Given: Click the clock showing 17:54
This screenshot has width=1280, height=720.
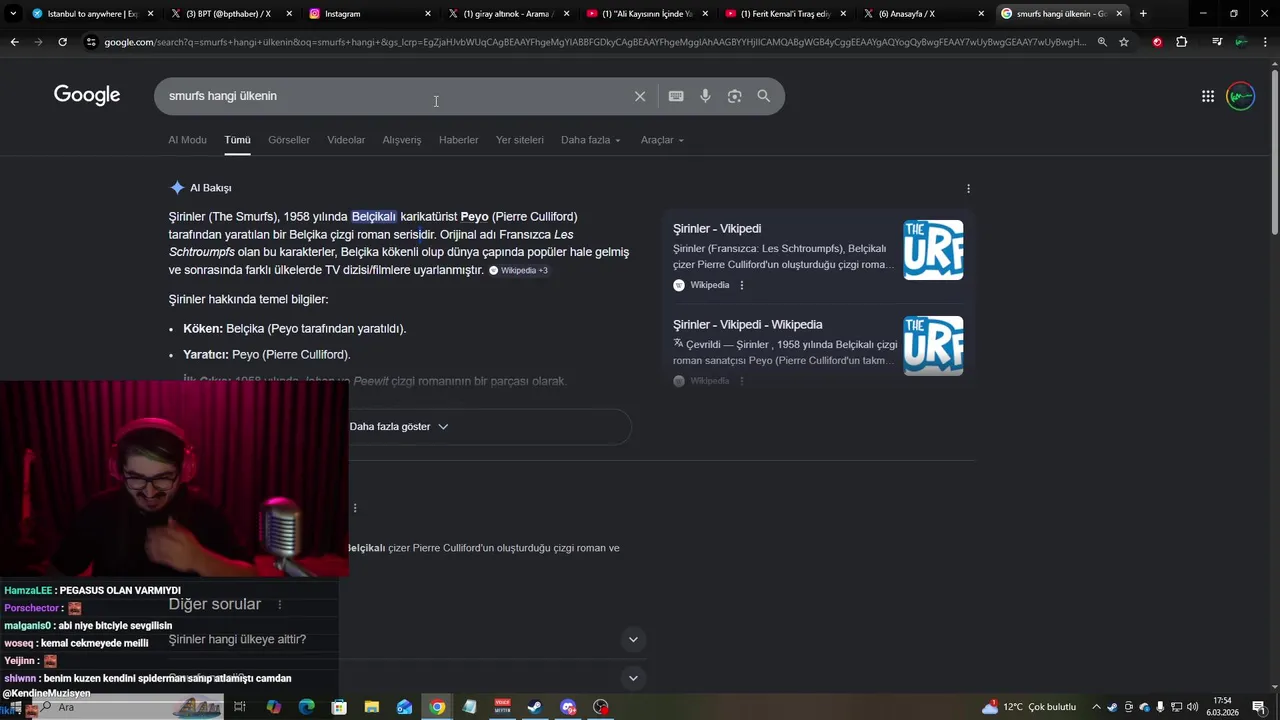Looking at the screenshot, I should tap(1222, 707).
